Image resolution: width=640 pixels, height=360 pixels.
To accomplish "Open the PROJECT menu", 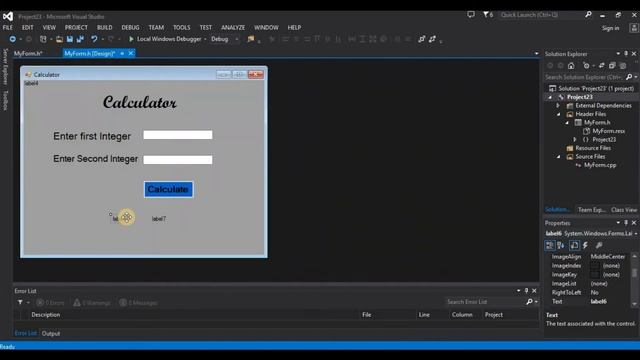I will [x=76, y=27].
